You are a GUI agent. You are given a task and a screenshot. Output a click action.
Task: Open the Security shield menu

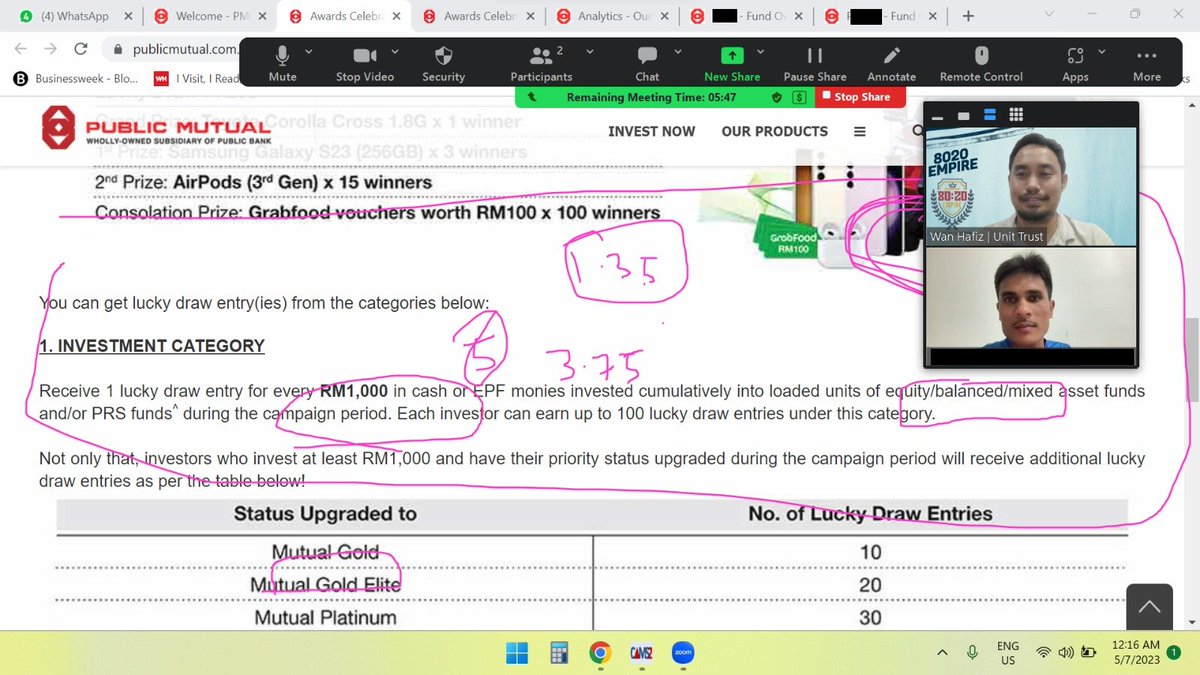(443, 63)
